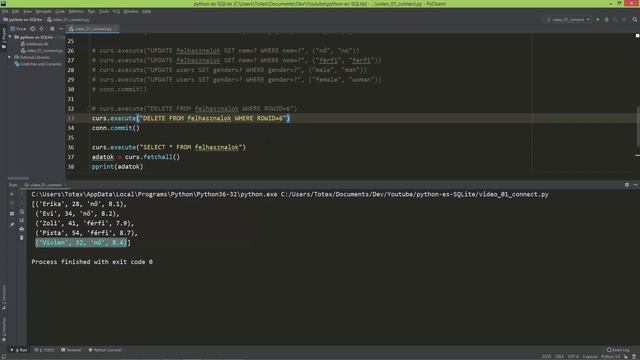Print console output with printer icon

[22, 229]
